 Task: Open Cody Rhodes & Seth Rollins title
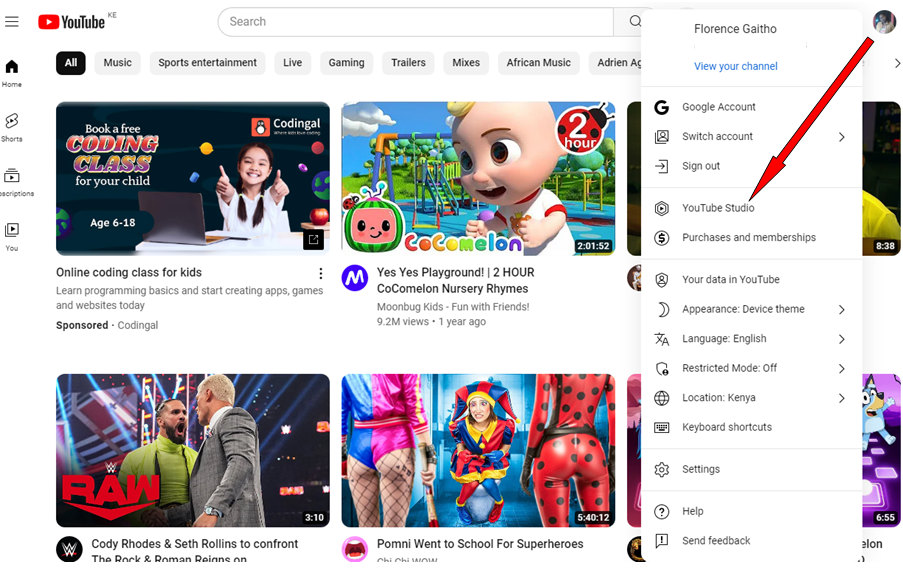[195, 551]
